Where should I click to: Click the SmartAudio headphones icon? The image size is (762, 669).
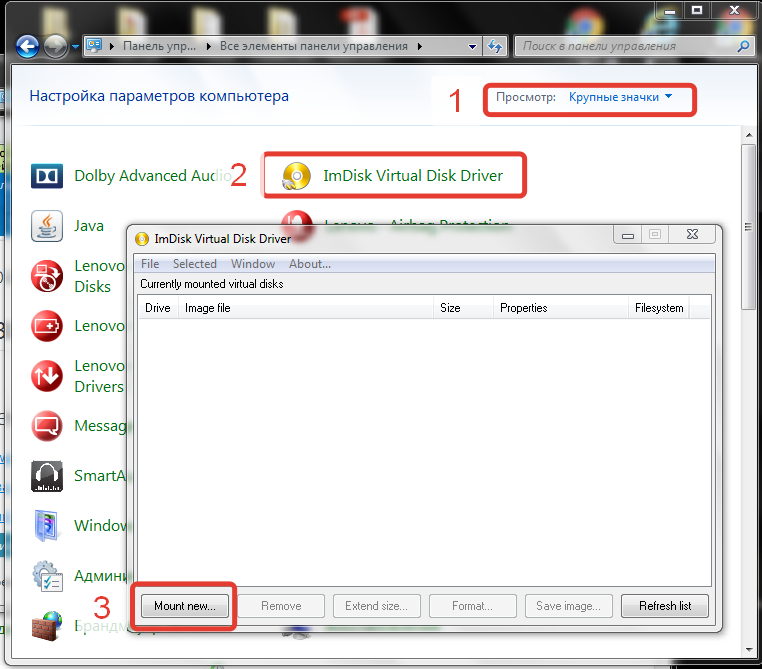47,476
